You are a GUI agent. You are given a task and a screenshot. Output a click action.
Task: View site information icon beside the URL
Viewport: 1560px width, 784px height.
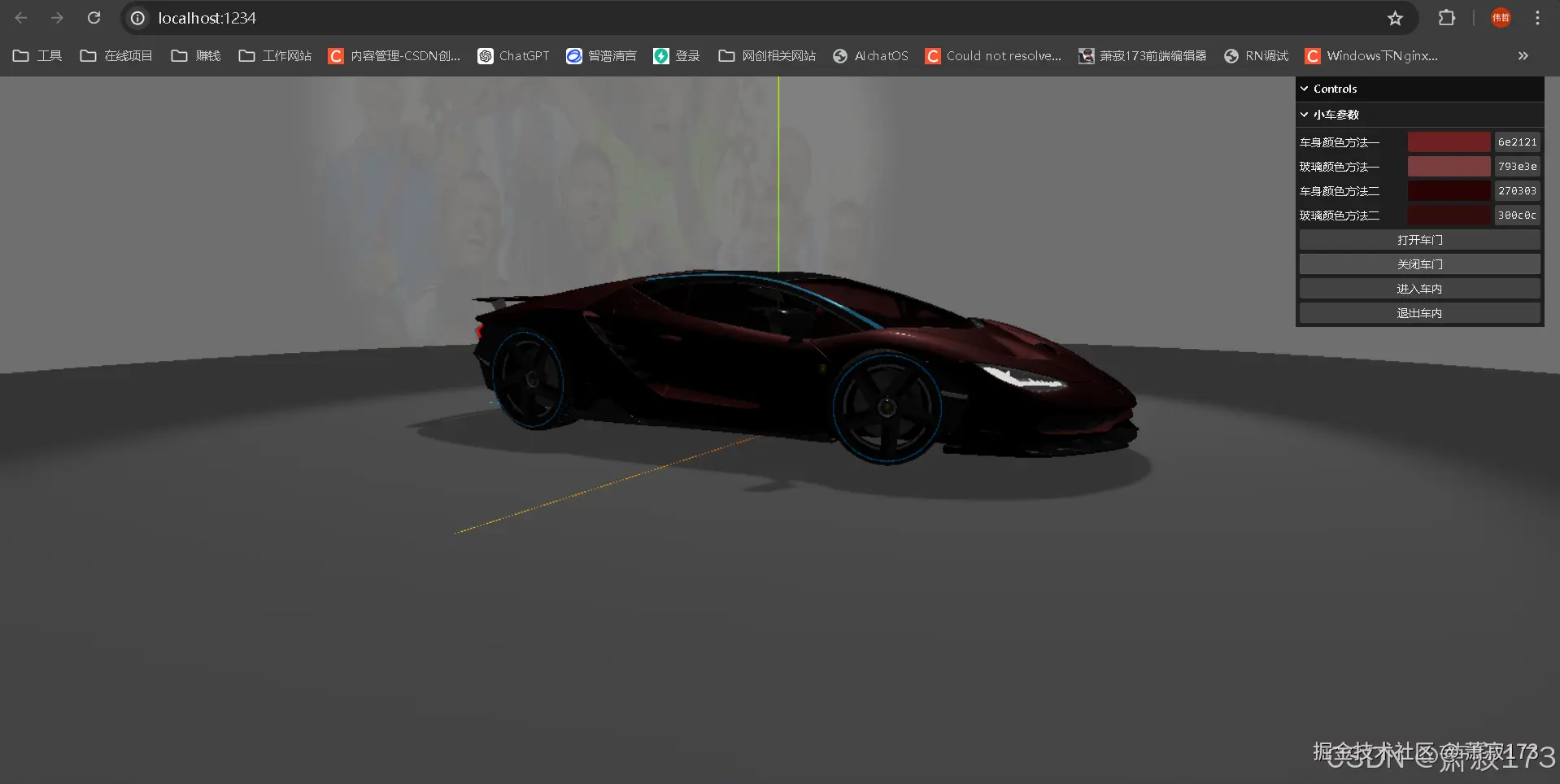click(138, 18)
